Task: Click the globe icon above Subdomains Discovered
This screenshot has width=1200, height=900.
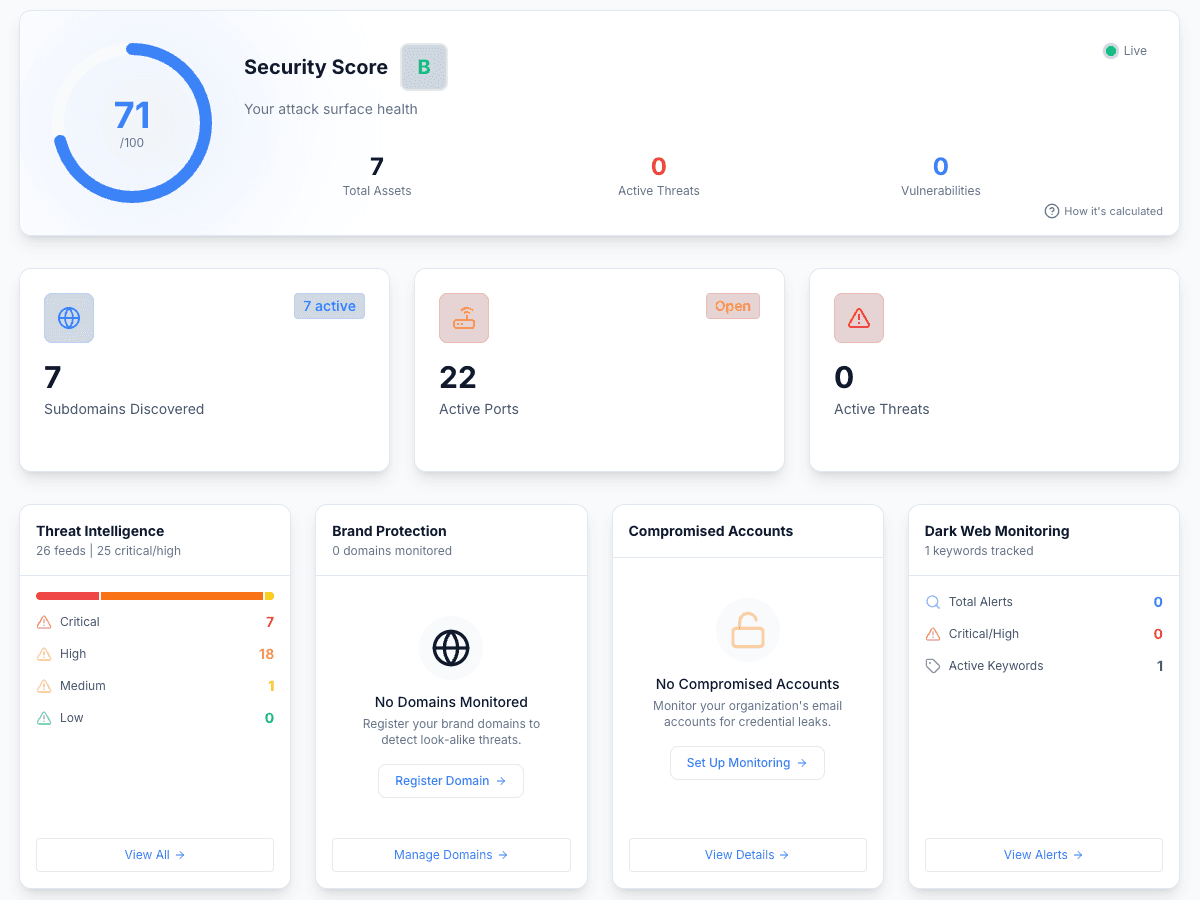Action: click(x=68, y=317)
